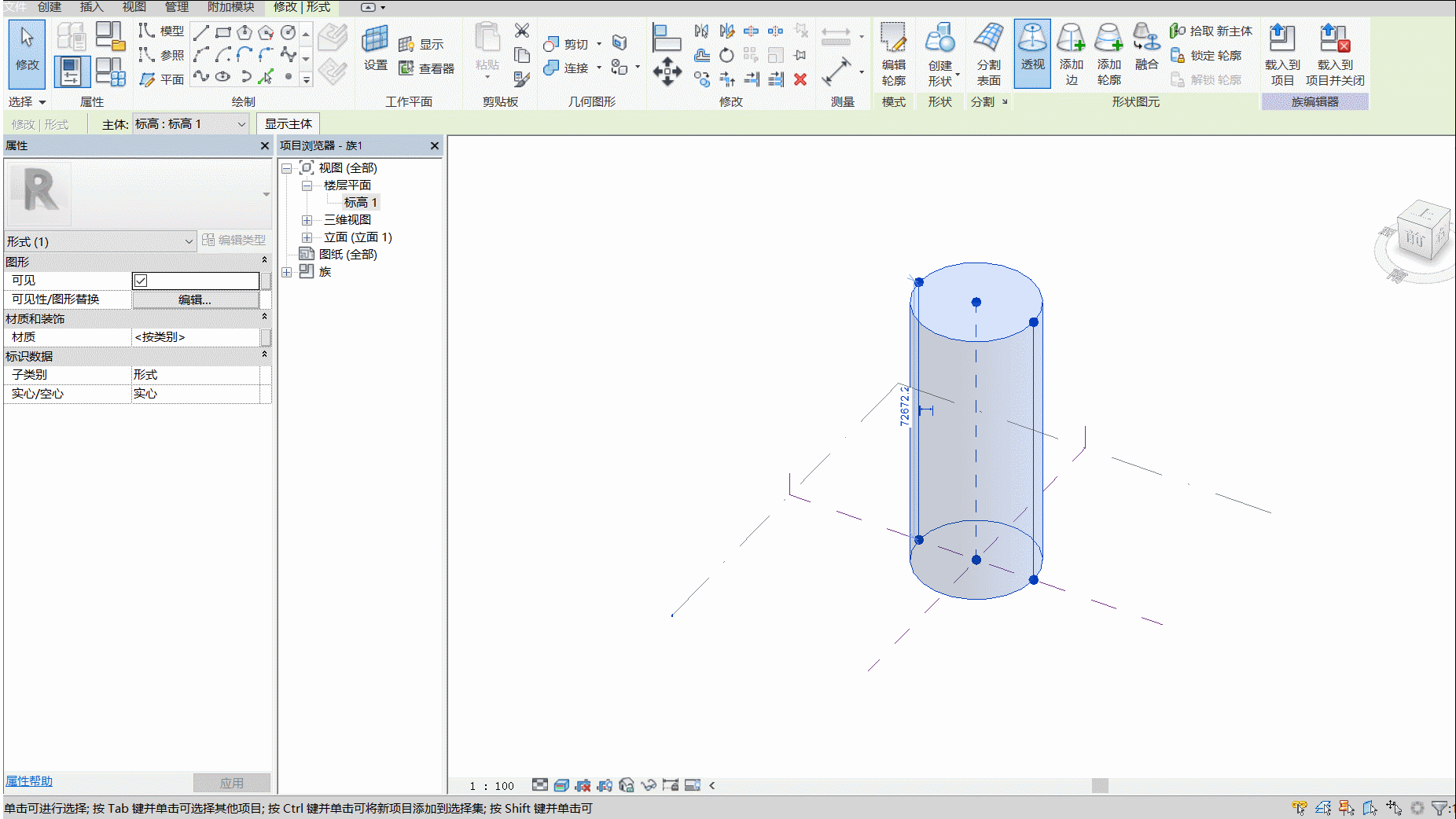Viewport: 1456px width, 819px height.
Task: Click the 查看器 (Viewer) button
Action: 426,68
